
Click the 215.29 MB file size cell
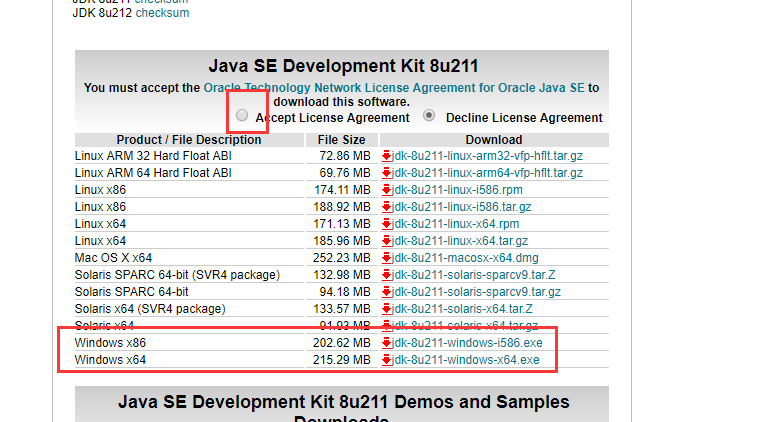click(x=341, y=360)
